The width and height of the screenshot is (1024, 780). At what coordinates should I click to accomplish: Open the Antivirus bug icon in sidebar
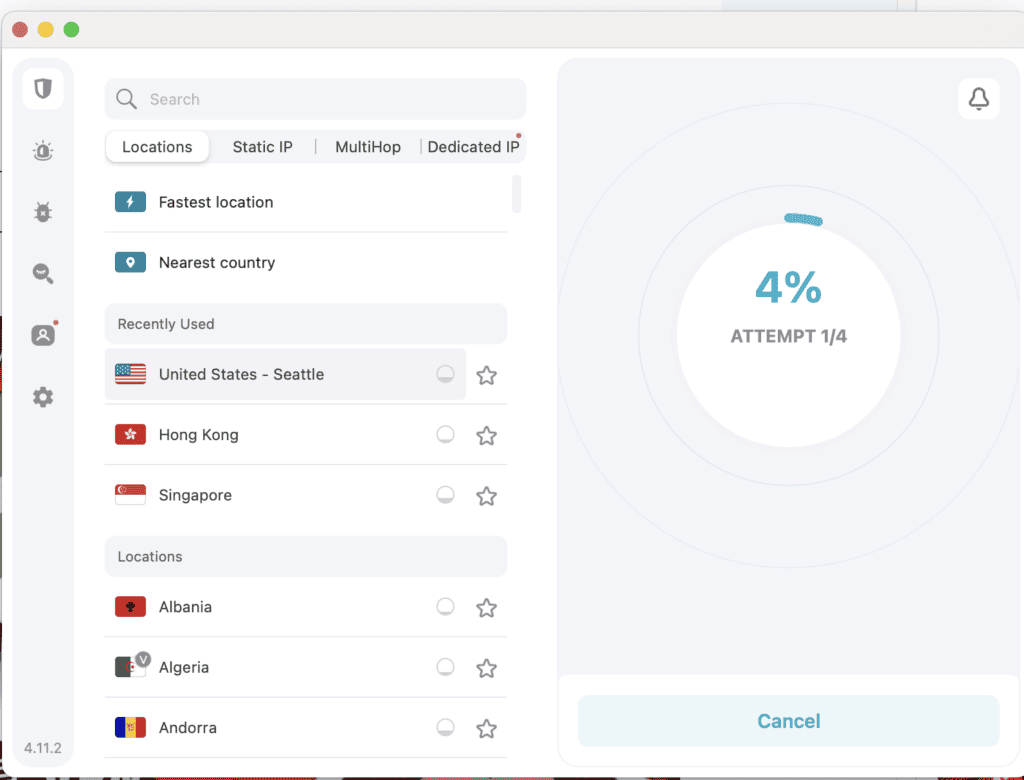[43, 212]
